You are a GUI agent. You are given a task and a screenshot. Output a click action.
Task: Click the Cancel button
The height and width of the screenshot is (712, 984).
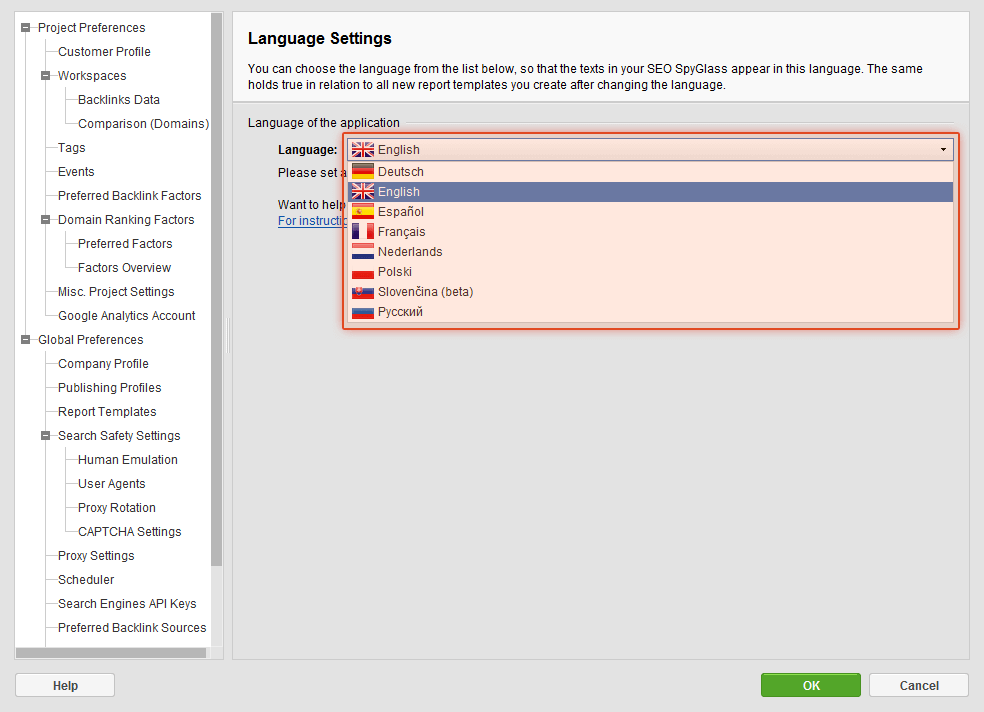click(918, 685)
